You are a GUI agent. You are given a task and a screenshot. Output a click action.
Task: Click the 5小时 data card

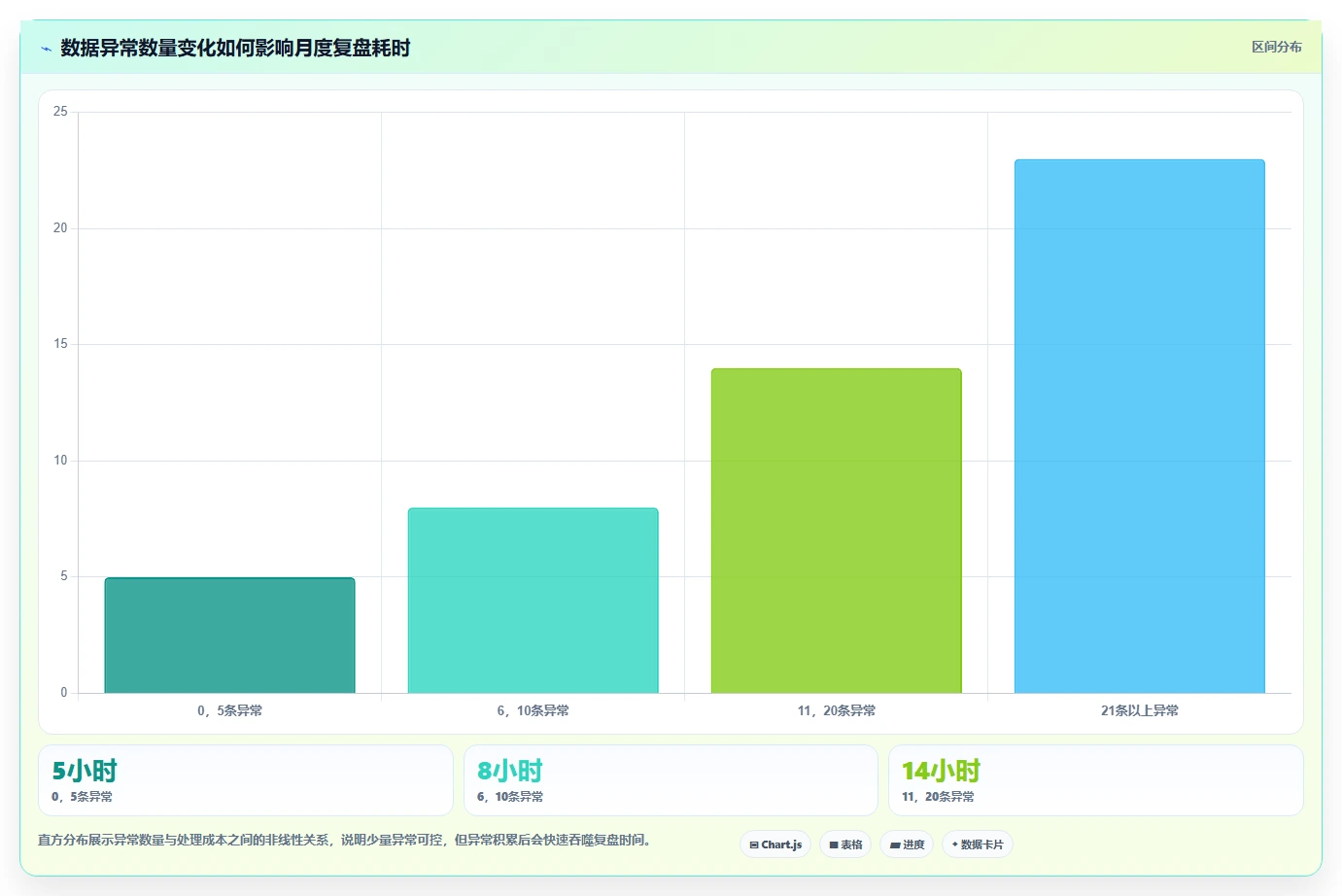pos(246,780)
